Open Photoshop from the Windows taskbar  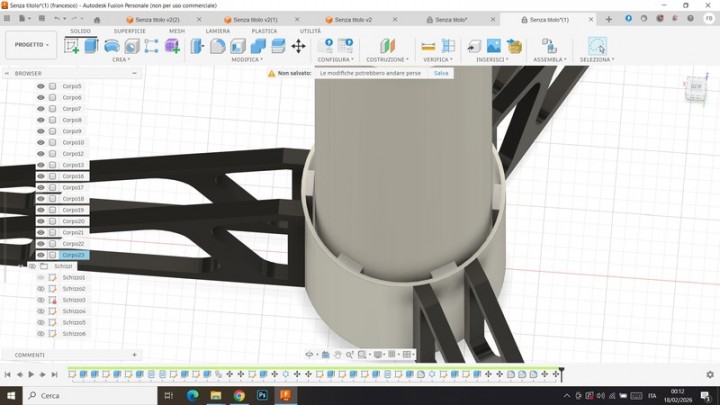click(262, 396)
